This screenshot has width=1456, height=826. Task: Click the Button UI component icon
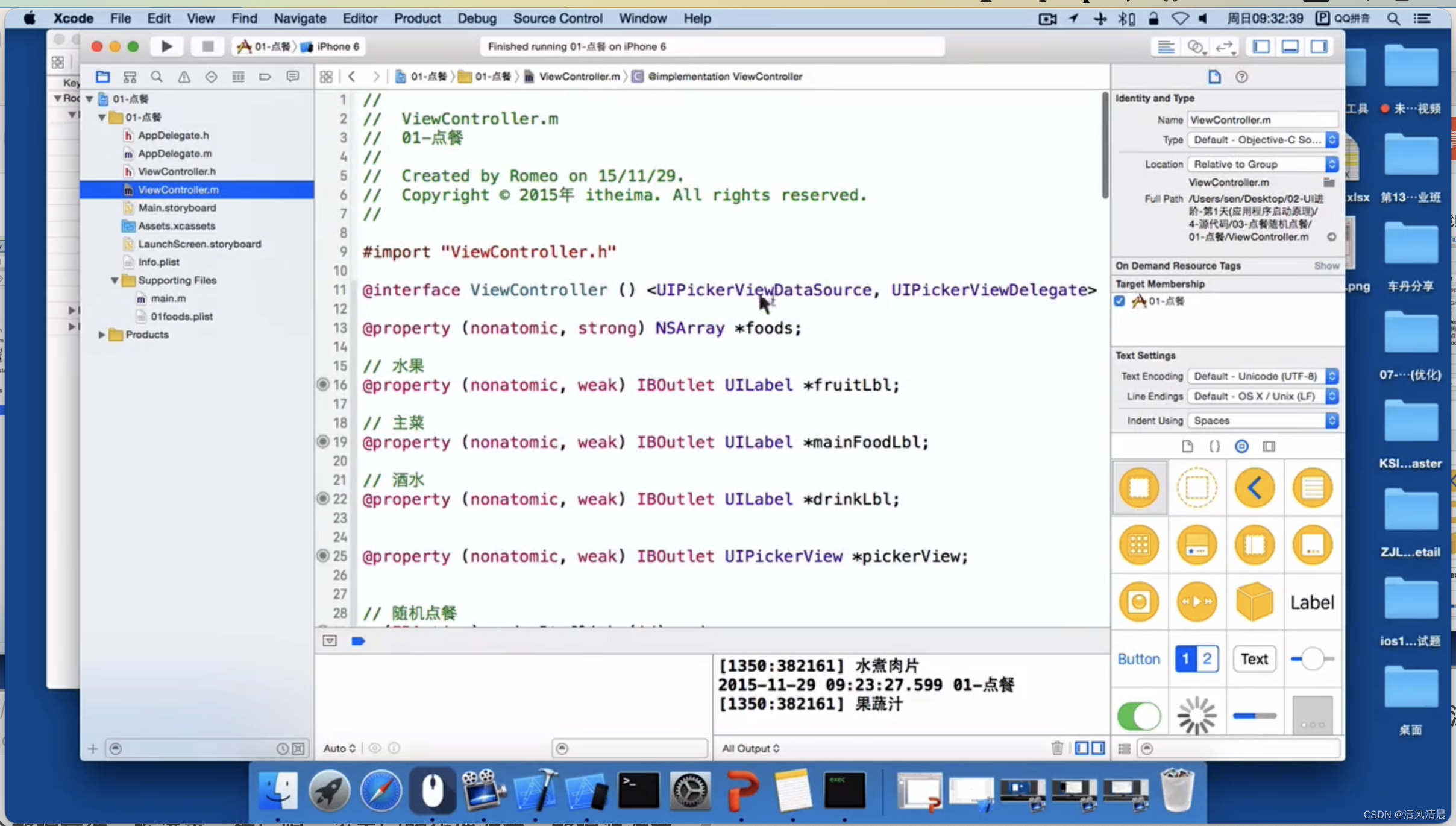click(x=1140, y=658)
